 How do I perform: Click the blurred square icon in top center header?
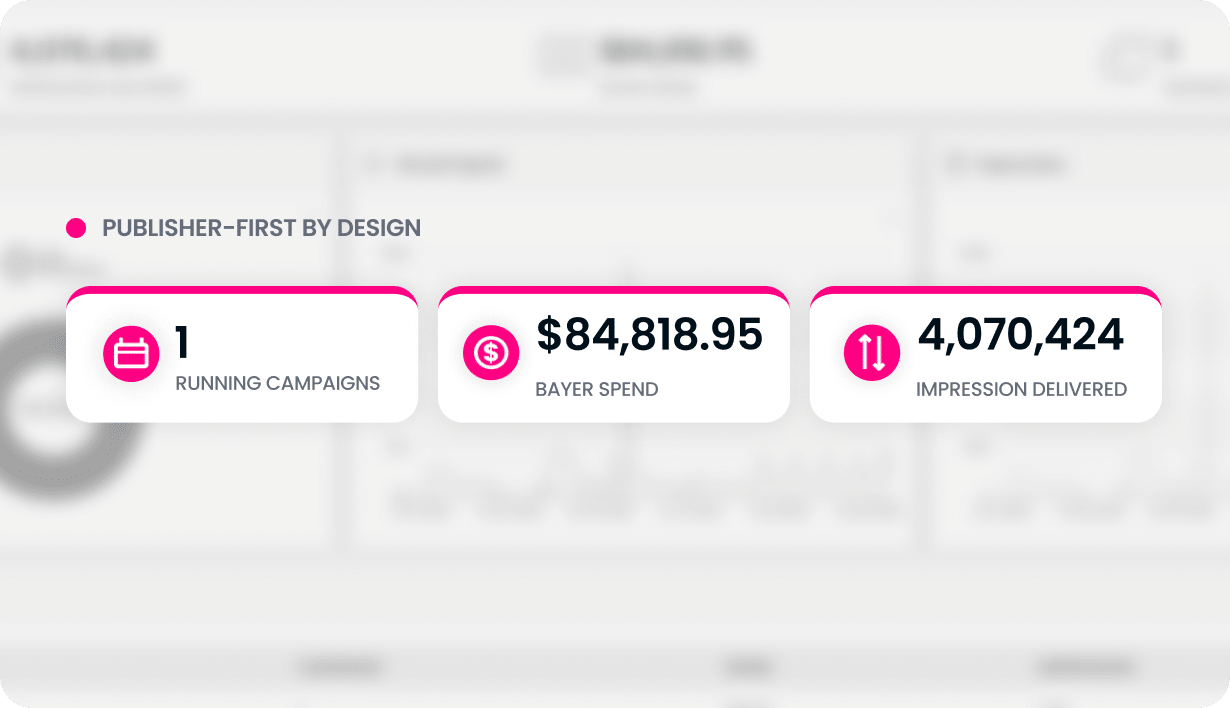pos(562,56)
